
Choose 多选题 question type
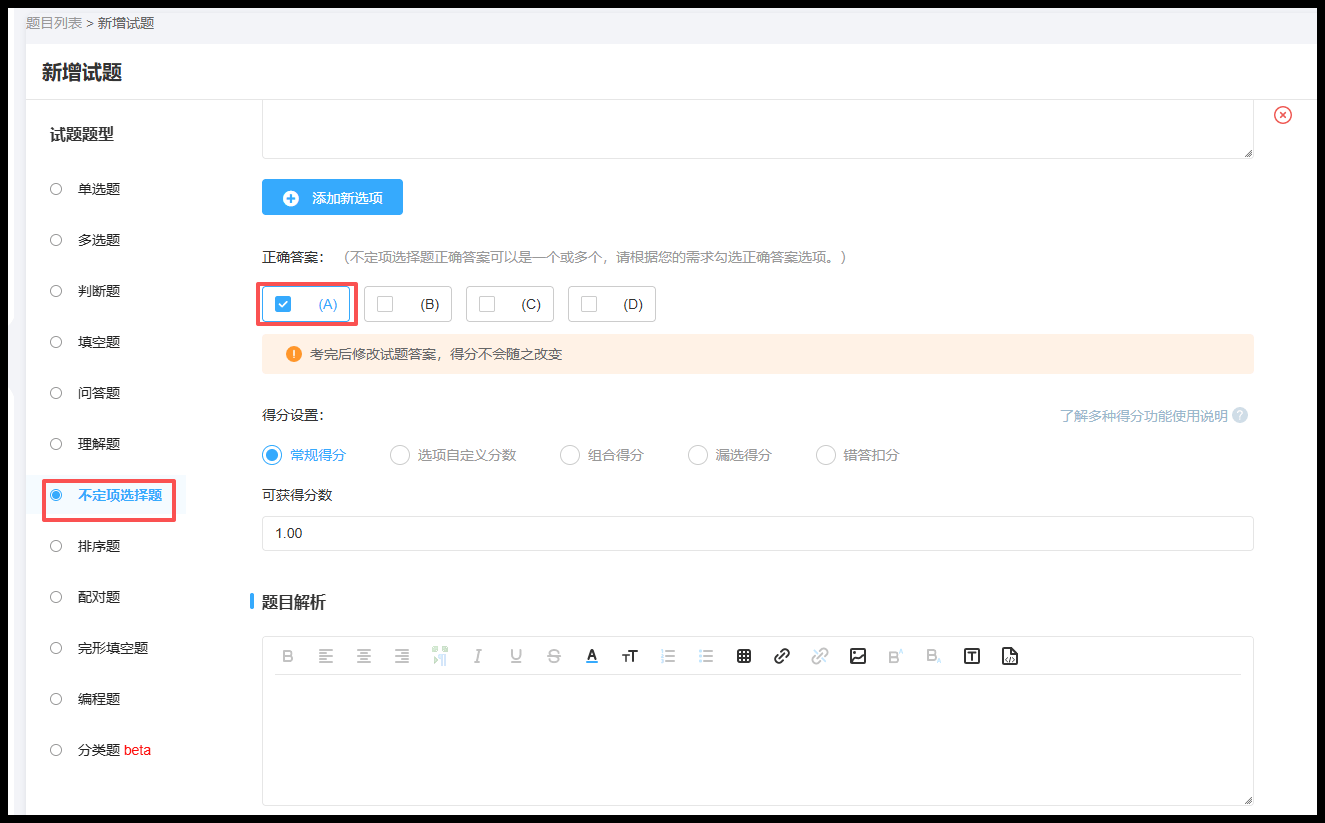(x=85, y=240)
